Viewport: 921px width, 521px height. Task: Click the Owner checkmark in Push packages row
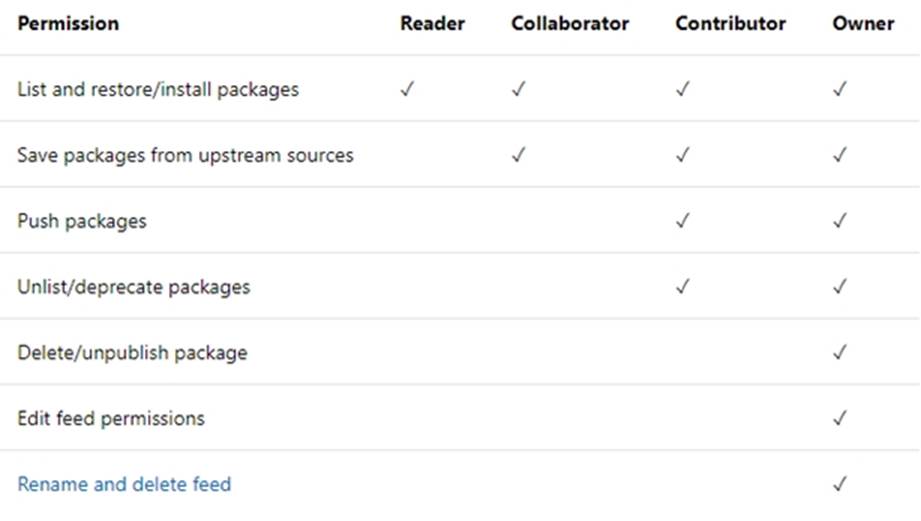839,221
